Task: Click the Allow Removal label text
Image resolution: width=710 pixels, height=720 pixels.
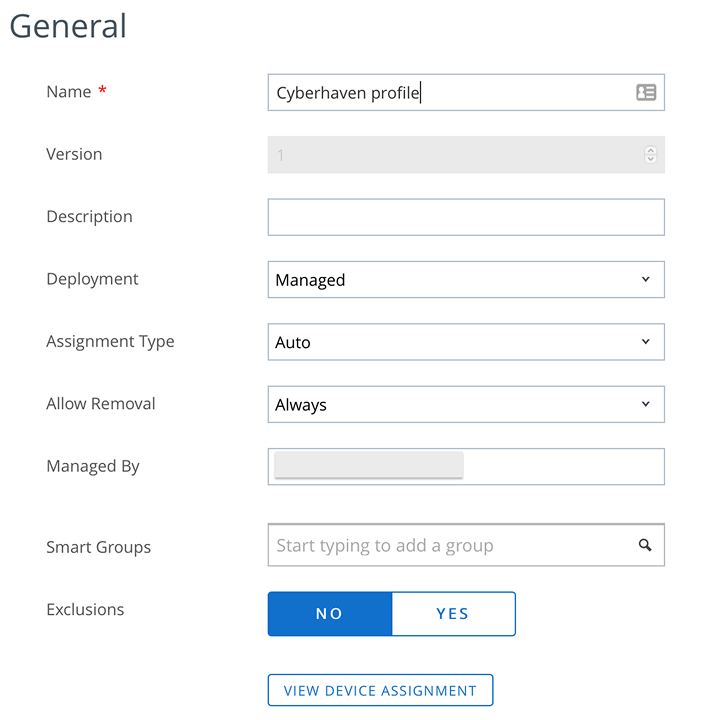Action: (x=101, y=404)
